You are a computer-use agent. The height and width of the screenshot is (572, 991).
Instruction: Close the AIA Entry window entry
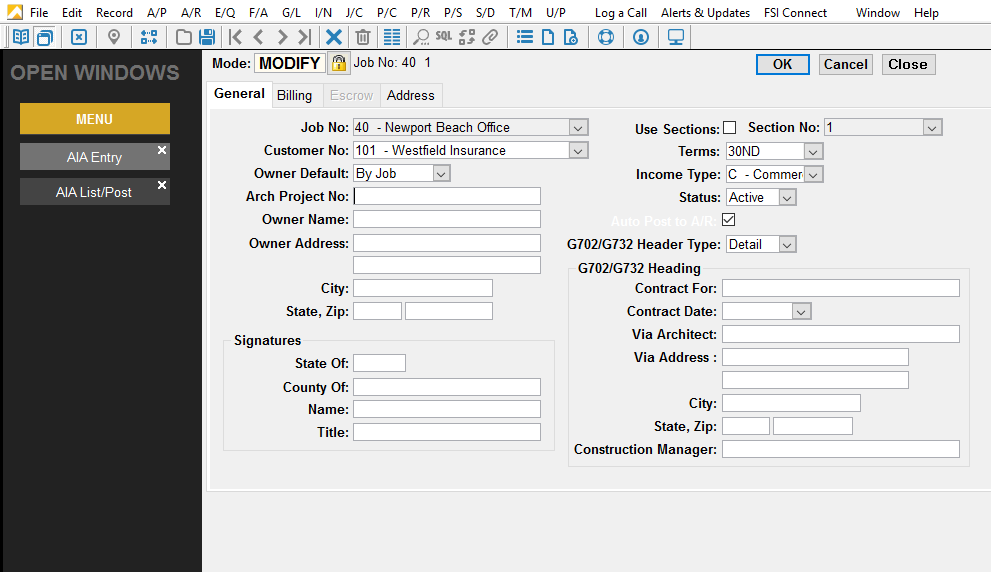pos(162,150)
